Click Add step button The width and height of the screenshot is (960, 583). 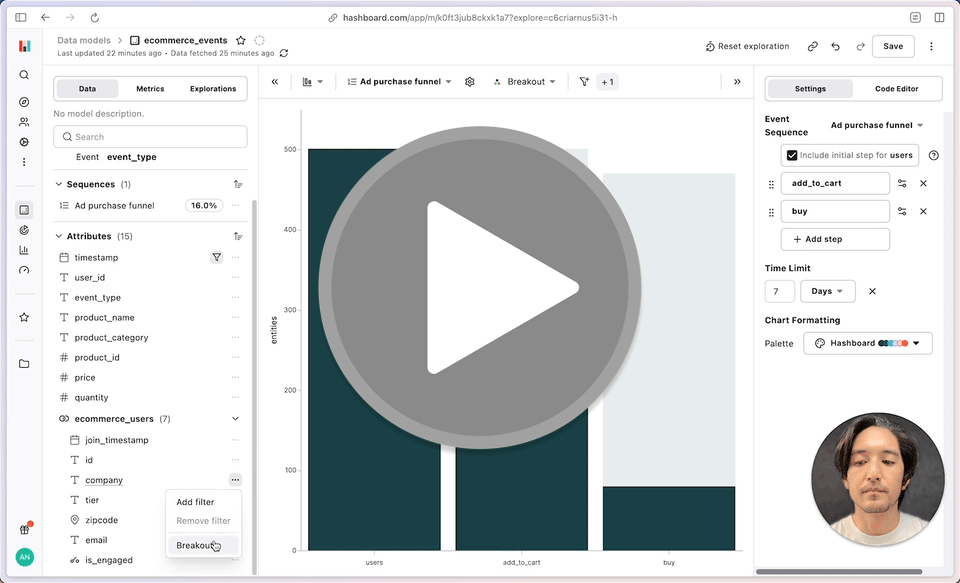tap(835, 239)
